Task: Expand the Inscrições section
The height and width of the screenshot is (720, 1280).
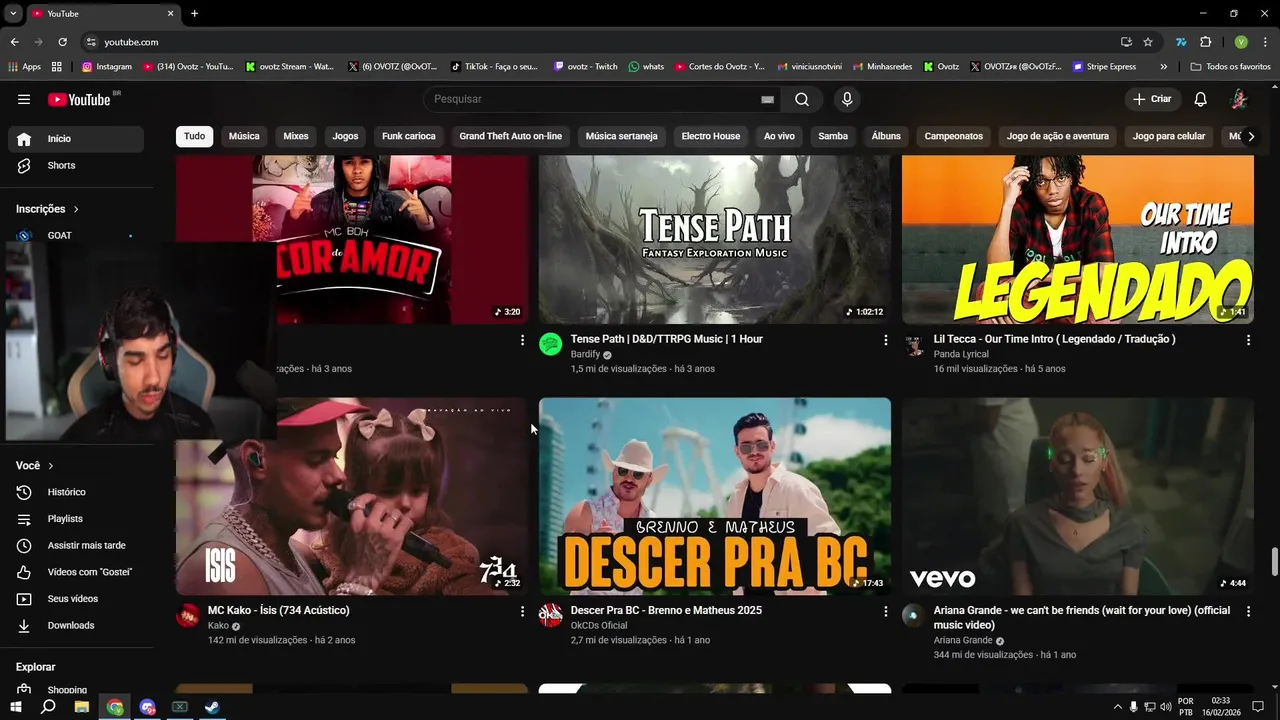Action: (48, 209)
